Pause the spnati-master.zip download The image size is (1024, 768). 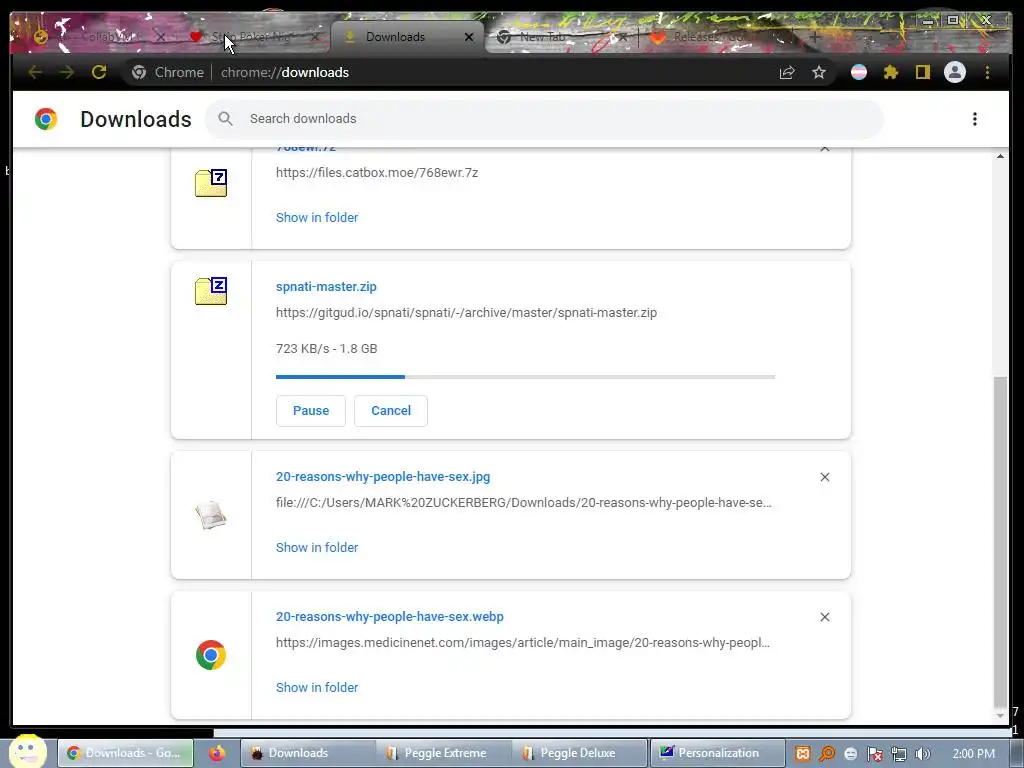311,411
